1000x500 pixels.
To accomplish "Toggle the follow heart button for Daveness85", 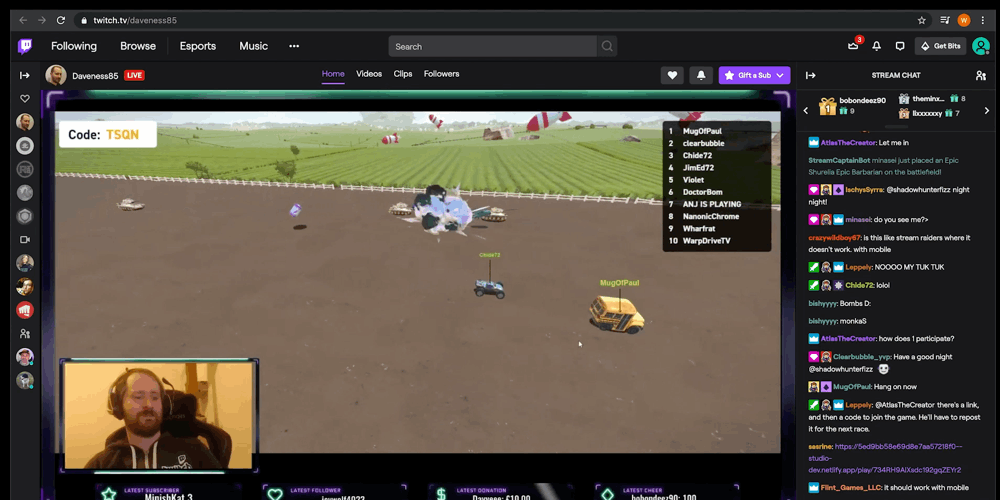I will pos(672,75).
